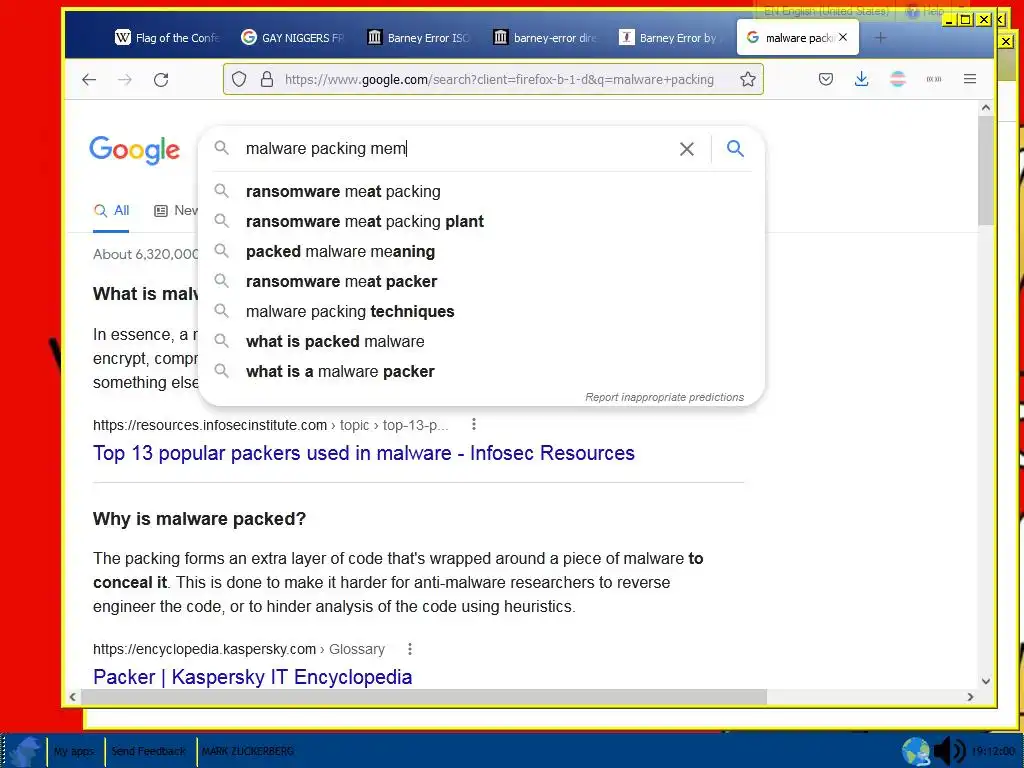
Task: Click the horizontal scrollbar thumb
Action: click(423, 697)
